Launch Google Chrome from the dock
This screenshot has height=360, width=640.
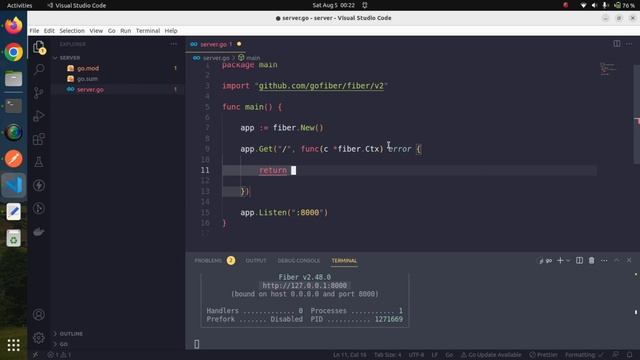pos(13,52)
